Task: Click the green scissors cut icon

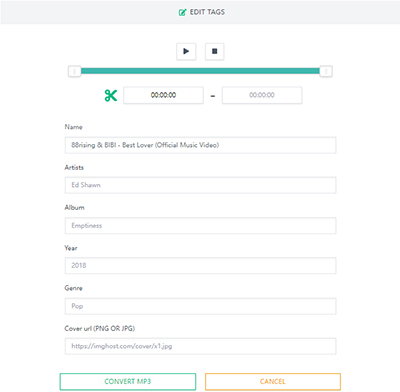Action: [x=111, y=95]
